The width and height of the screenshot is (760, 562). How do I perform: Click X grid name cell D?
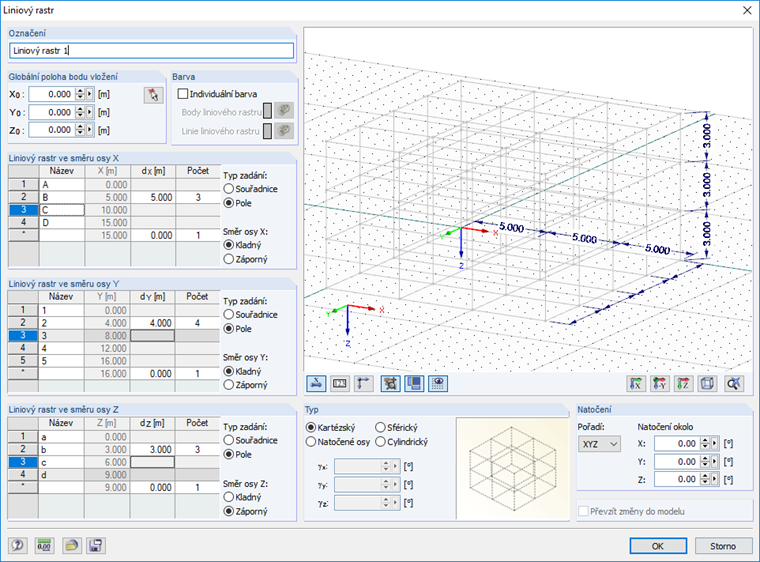pos(62,223)
